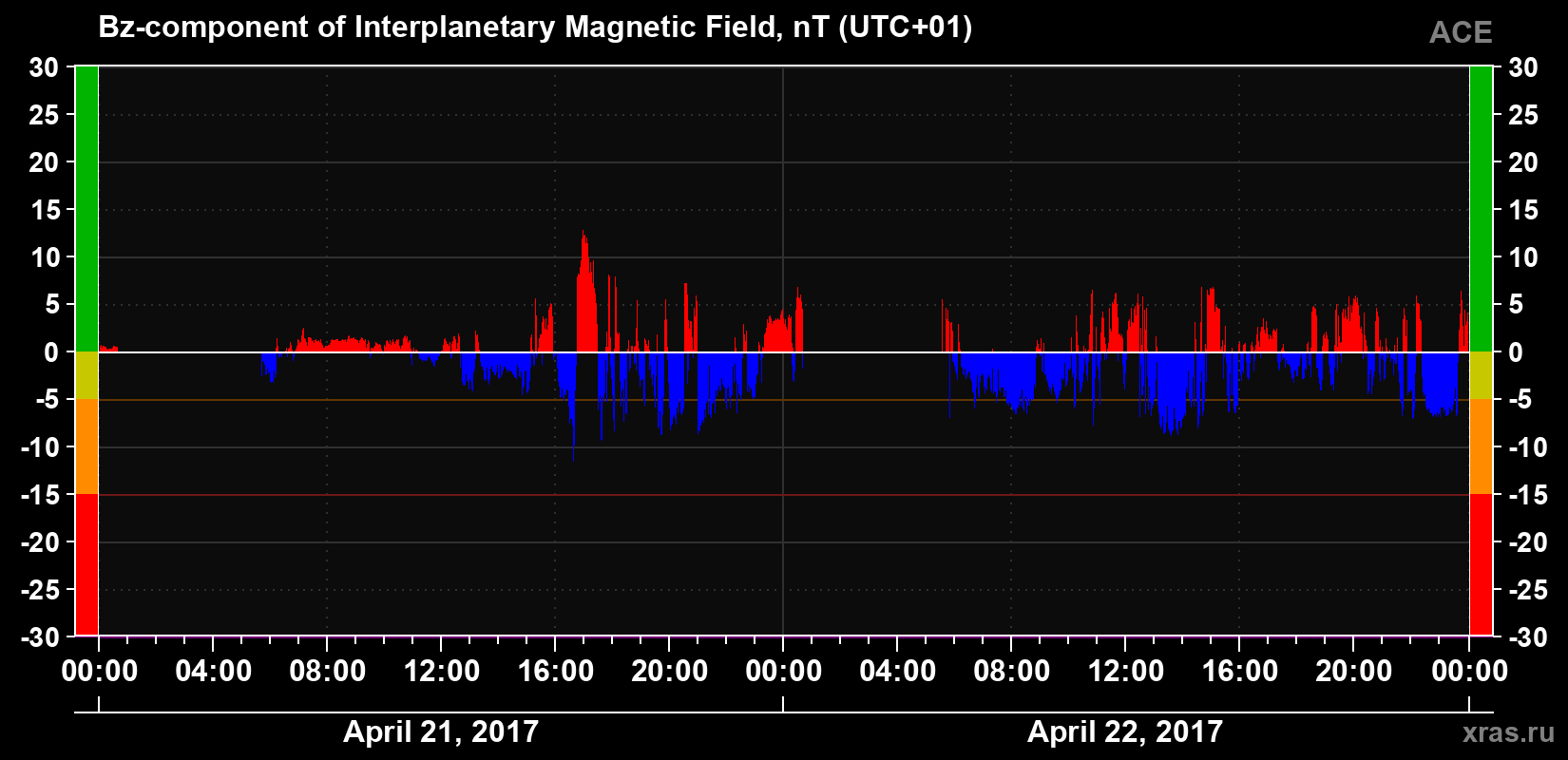The height and width of the screenshot is (760, 1568).
Task: Click the '16:00' time label under April 21
Action: (556, 672)
